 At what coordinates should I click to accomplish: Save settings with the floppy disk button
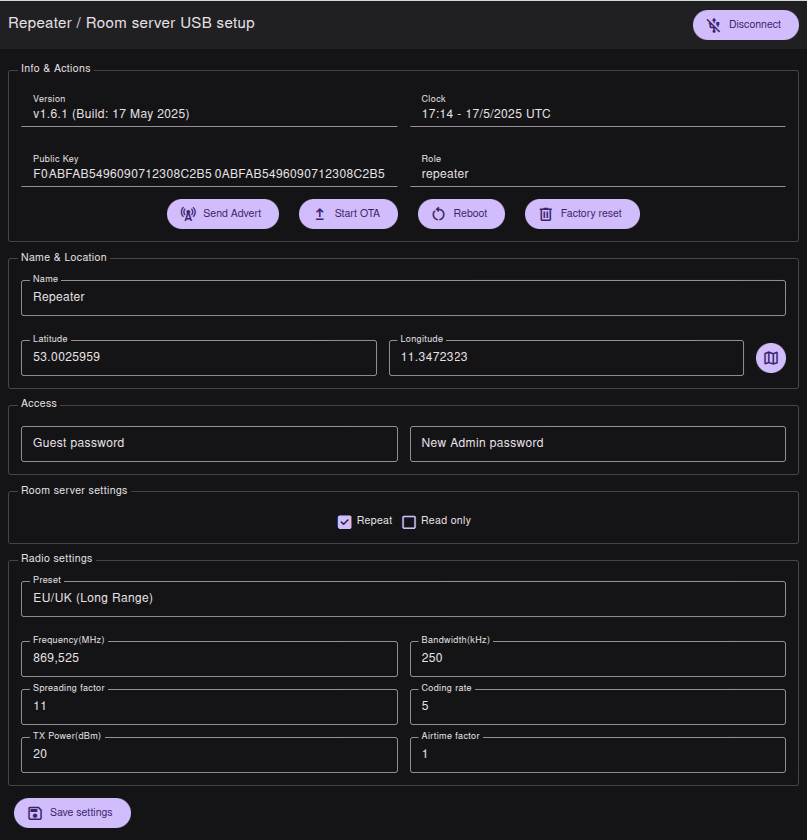(x=72, y=812)
